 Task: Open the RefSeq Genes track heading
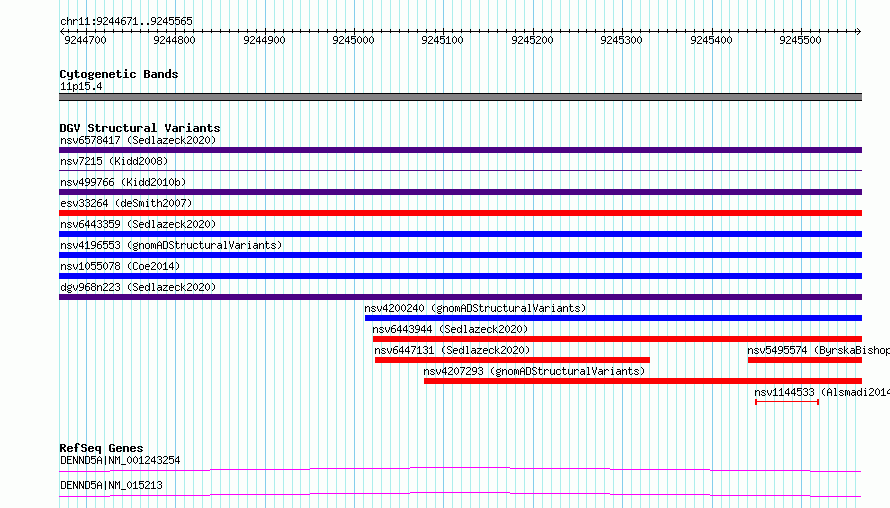(x=101, y=448)
